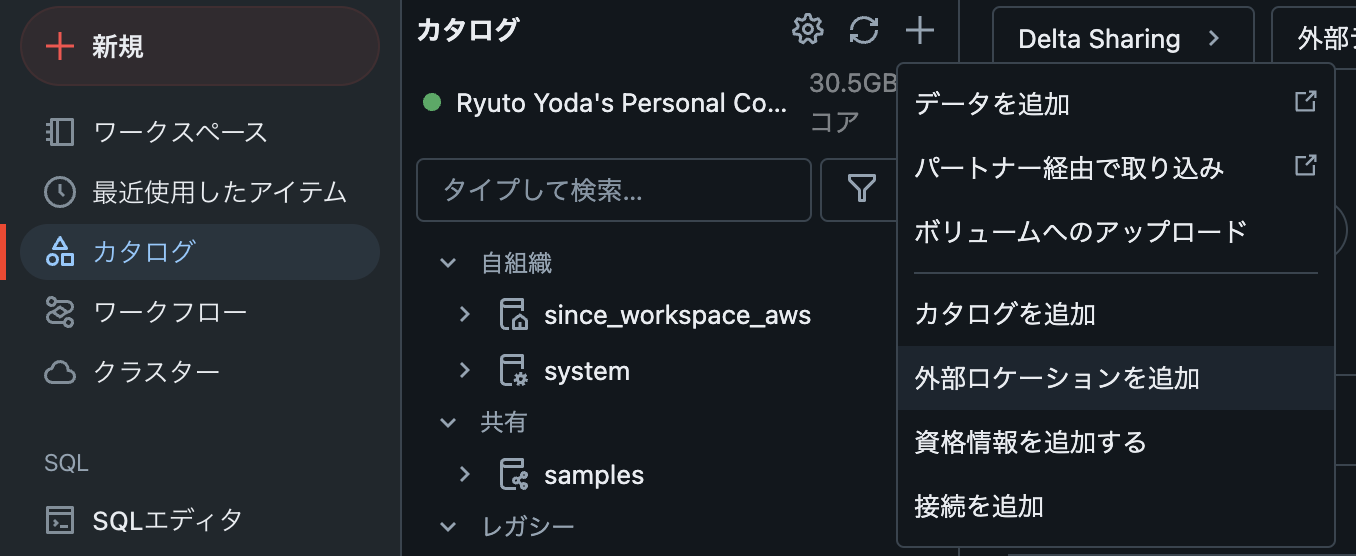Open the catalog settings gear icon

coord(807,30)
